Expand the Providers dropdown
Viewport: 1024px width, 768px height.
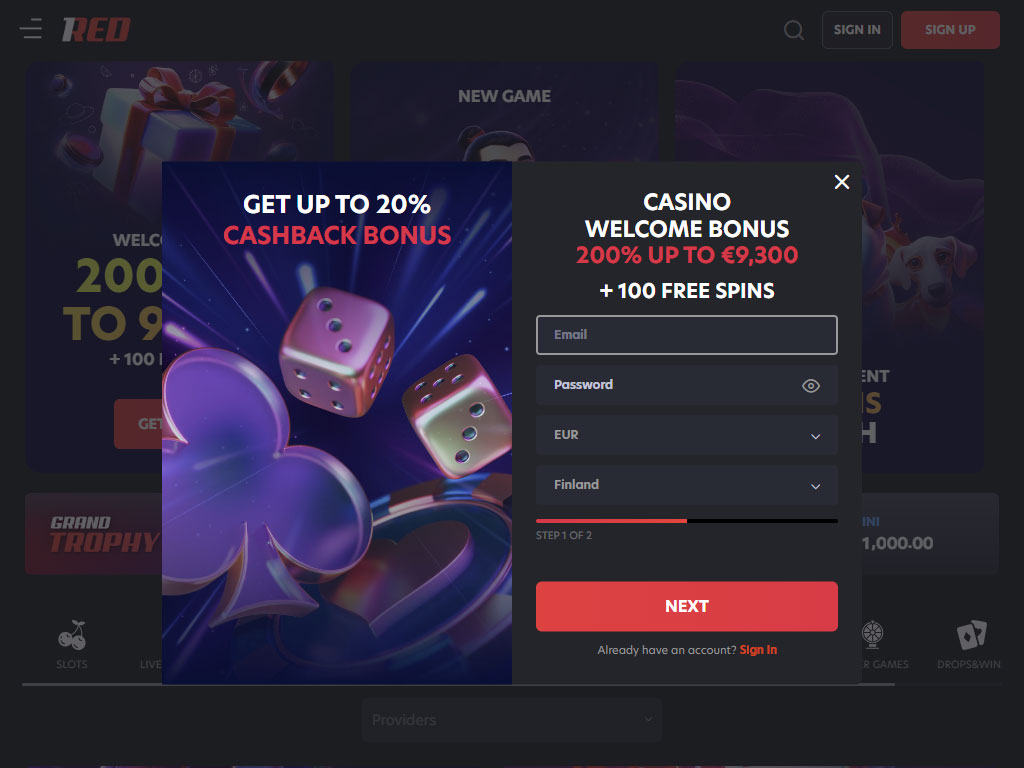pos(512,720)
